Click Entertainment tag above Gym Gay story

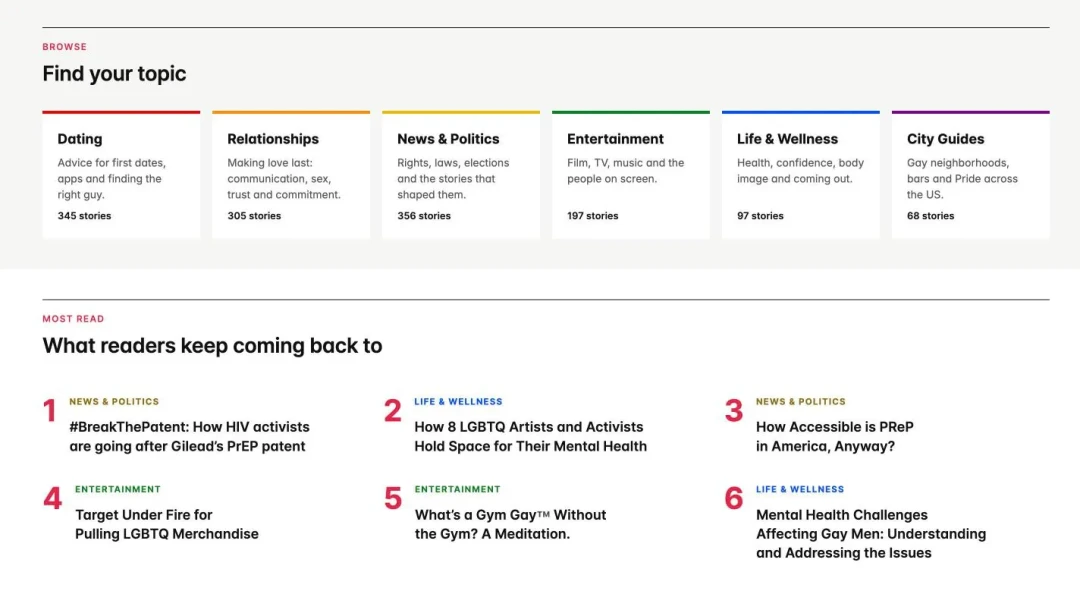point(457,489)
